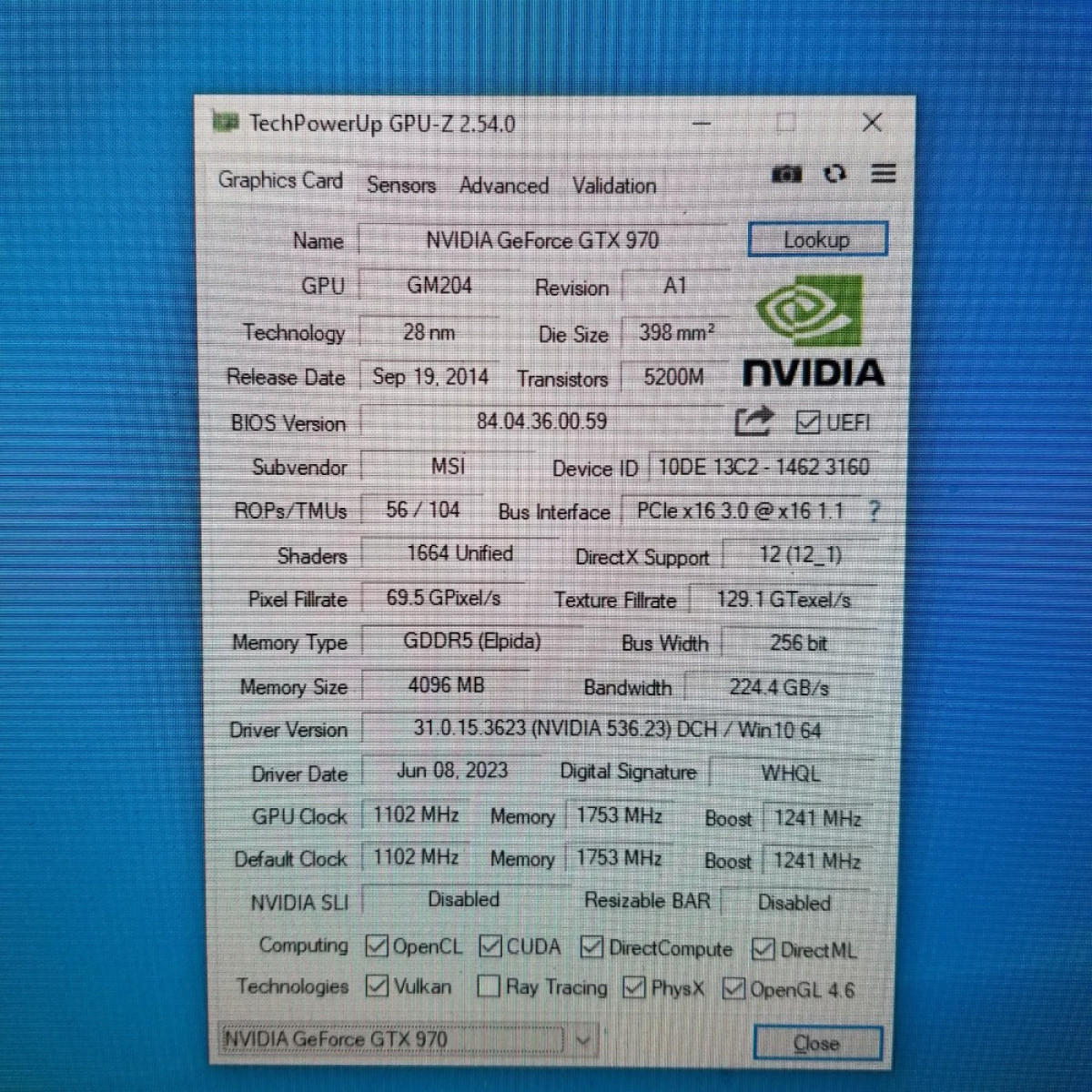This screenshot has width=1092, height=1092.
Task: Click the Name field NVIDIA GeForce GTX 970
Action: (x=543, y=240)
